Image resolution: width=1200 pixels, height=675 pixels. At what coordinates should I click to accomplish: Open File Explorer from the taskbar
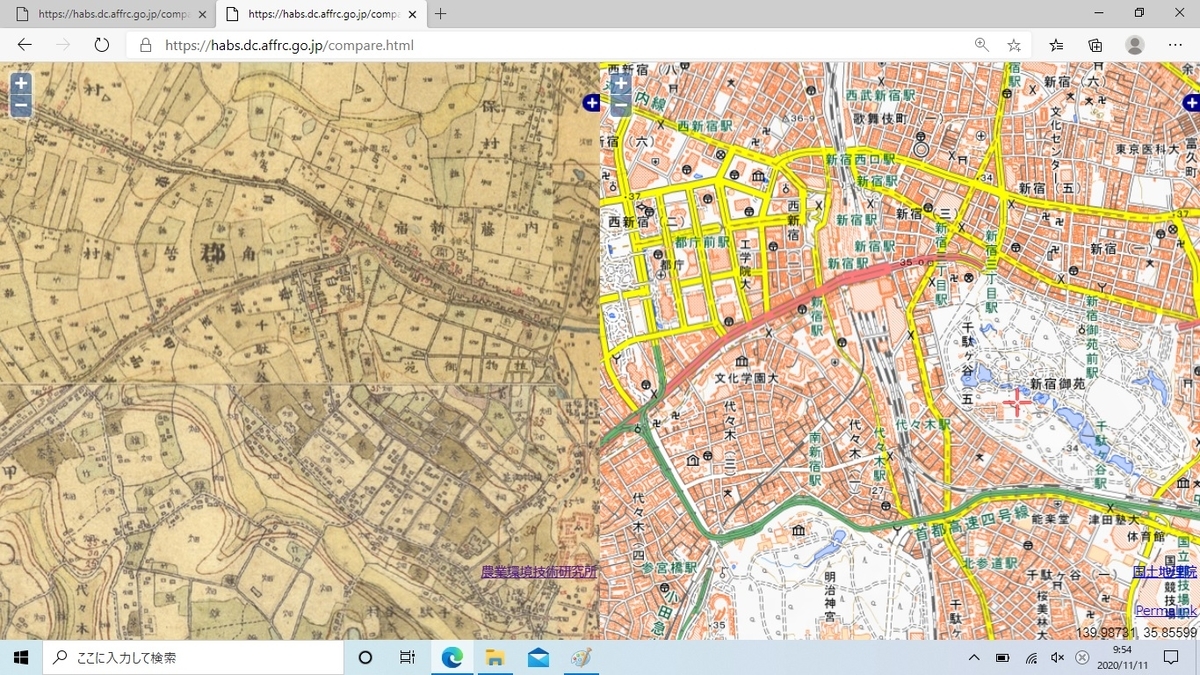click(x=495, y=657)
